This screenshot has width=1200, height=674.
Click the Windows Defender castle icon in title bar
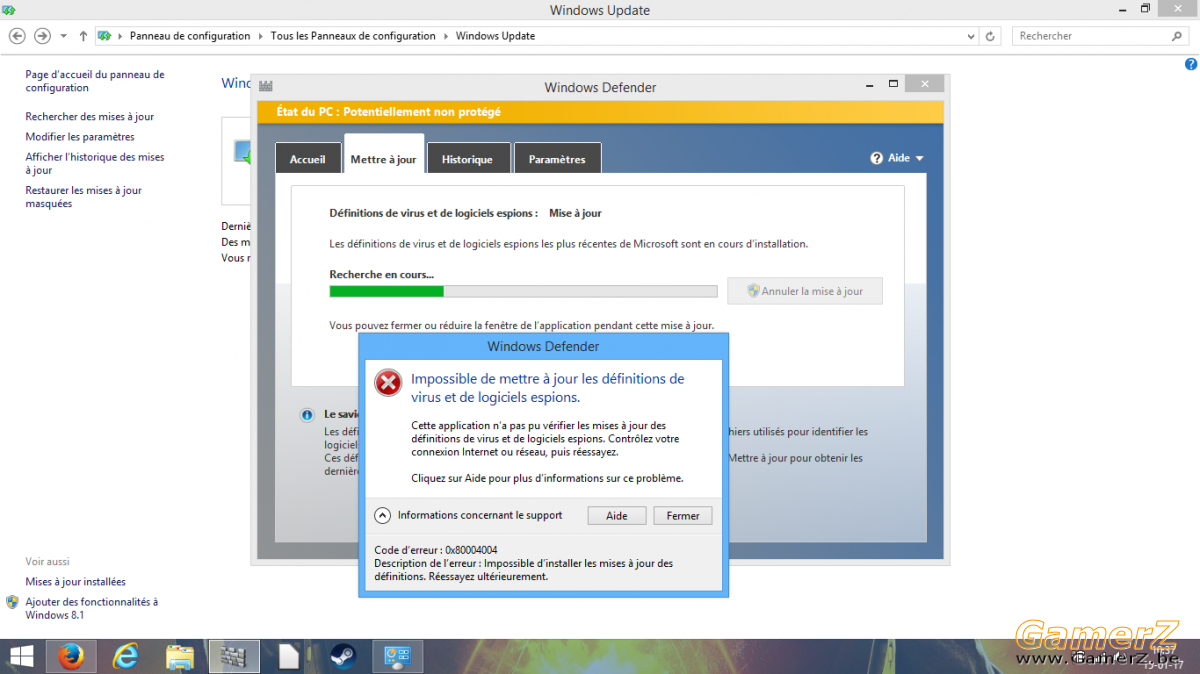(x=265, y=86)
